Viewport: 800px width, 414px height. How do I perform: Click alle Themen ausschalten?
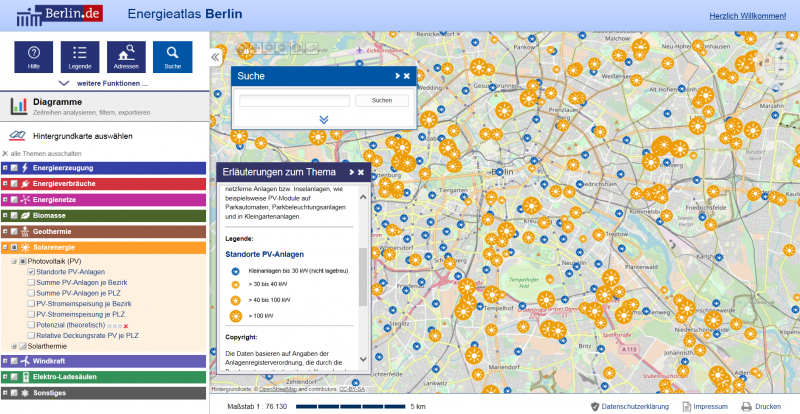[42, 154]
